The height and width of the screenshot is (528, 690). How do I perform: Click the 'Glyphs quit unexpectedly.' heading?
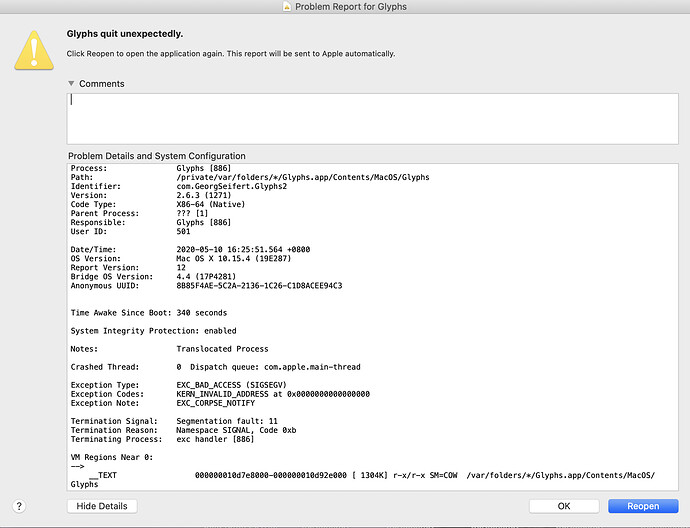coord(125,34)
